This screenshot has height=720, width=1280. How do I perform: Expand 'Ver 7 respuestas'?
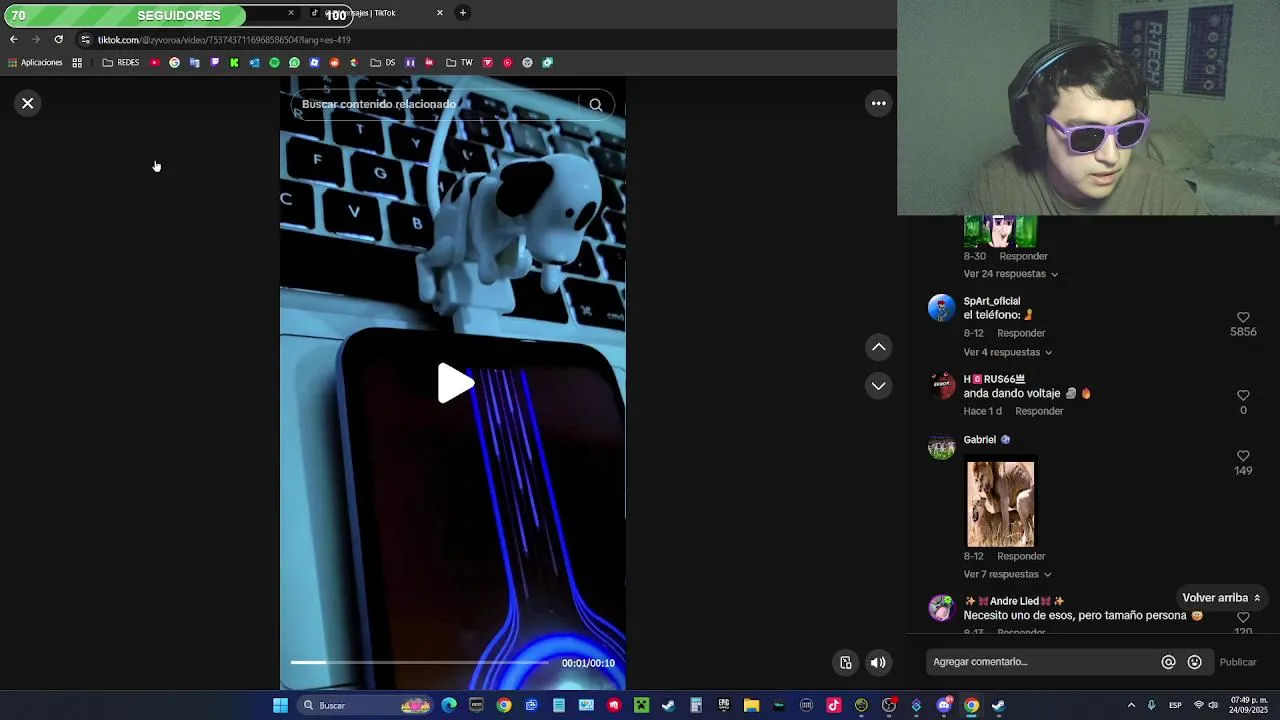(1007, 574)
